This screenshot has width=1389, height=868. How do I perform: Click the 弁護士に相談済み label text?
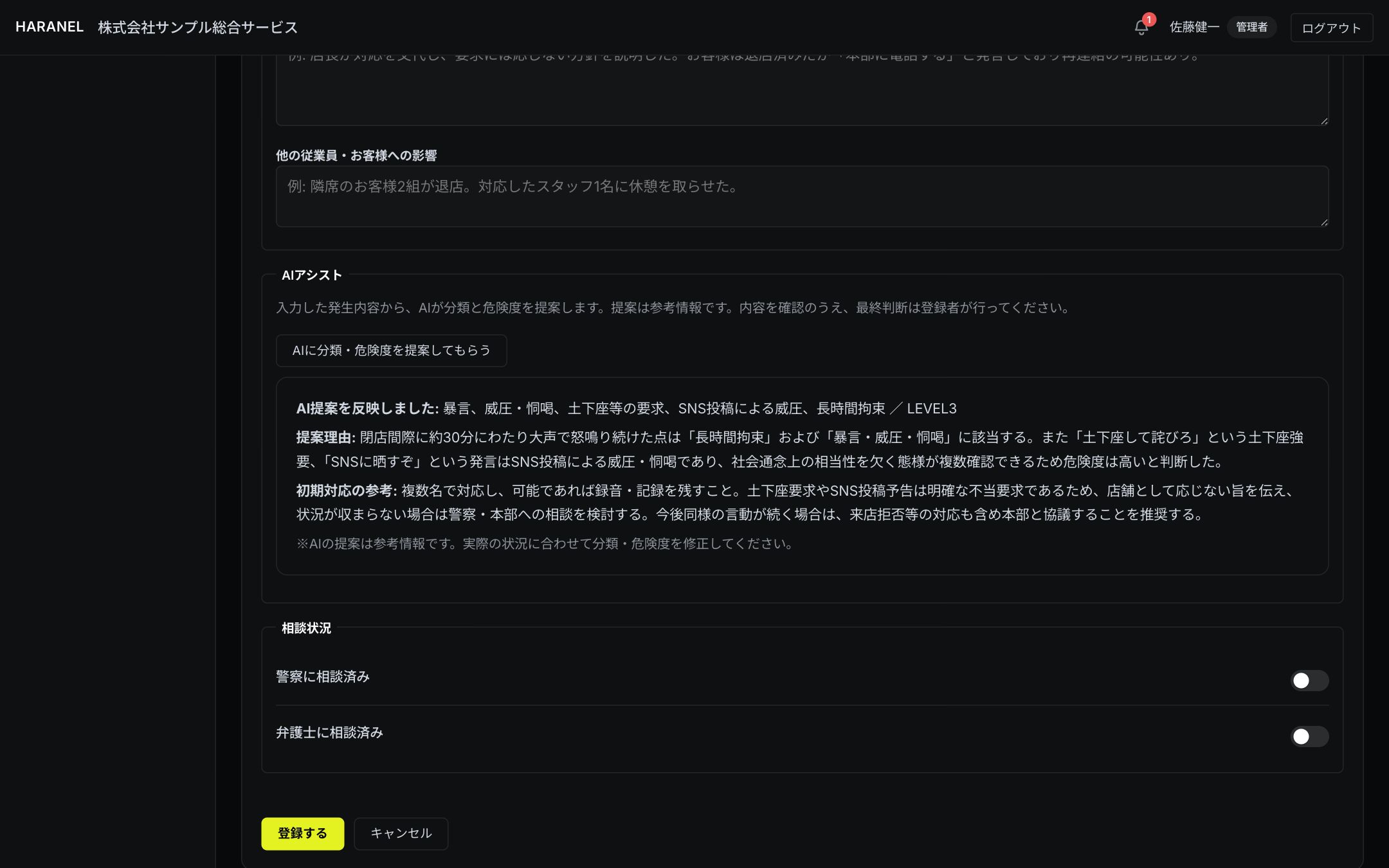(329, 732)
